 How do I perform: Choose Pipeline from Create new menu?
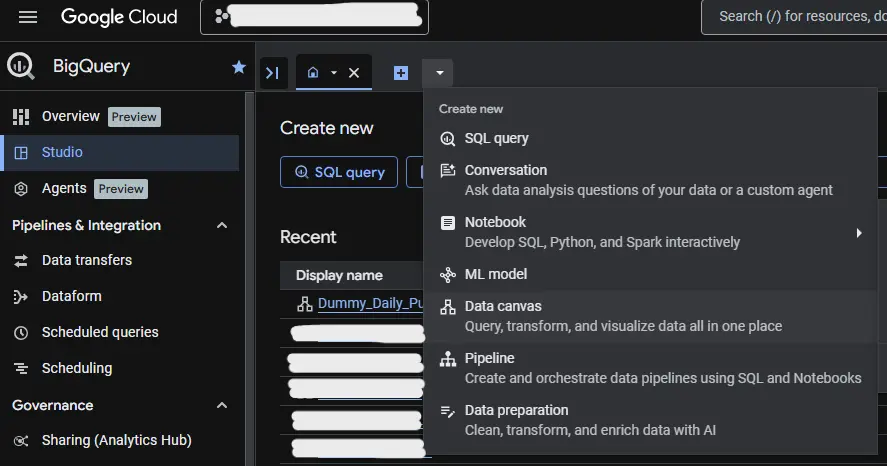click(x=650, y=368)
